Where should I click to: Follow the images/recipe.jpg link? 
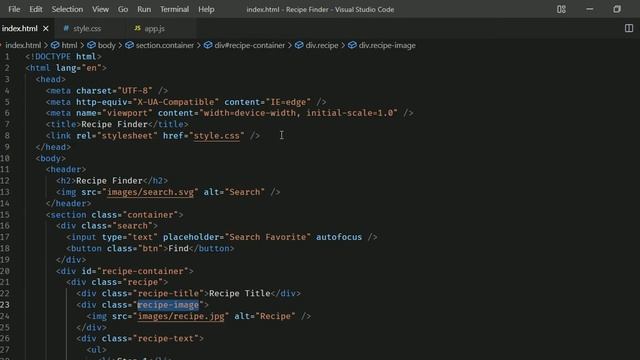181,316
